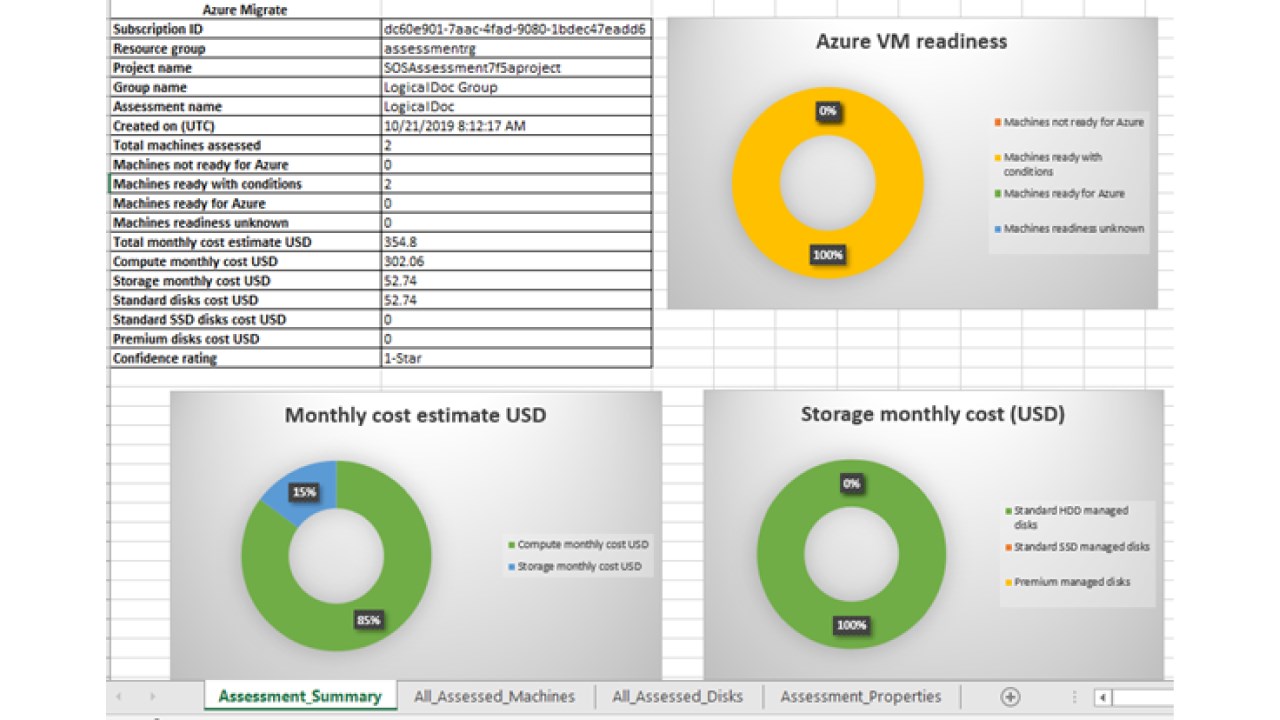
Task: Select the 'LogicalDoc Group' cell
Action: tap(516, 87)
